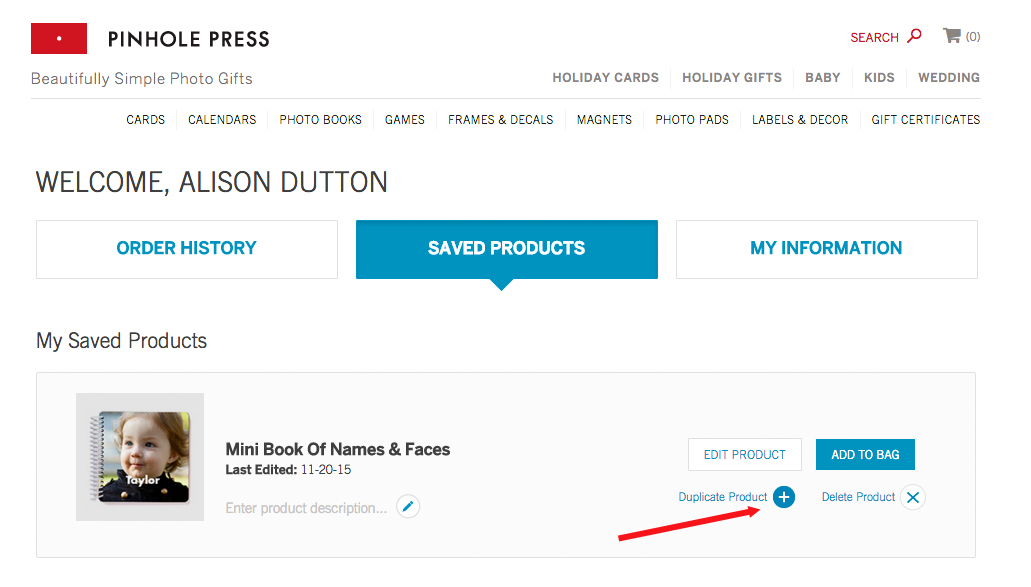The width and height of the screenshot is (1031, 587).
Task: Select Calendars in the navigation bar
Action: click(x=222, y=120)
